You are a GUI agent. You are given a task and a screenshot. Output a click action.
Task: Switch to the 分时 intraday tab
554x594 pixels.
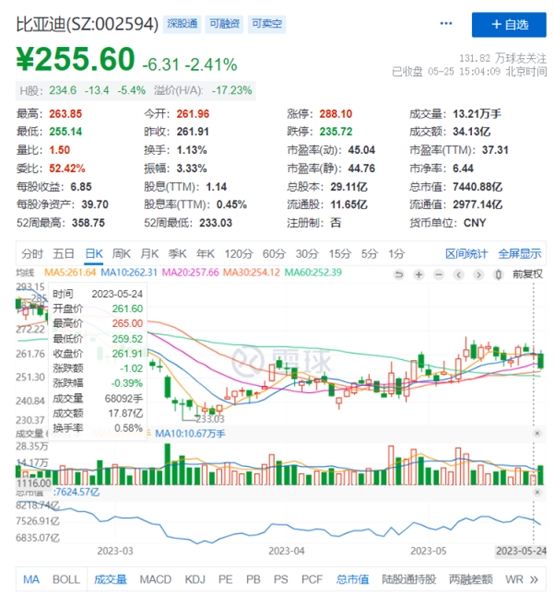[32, 253]
